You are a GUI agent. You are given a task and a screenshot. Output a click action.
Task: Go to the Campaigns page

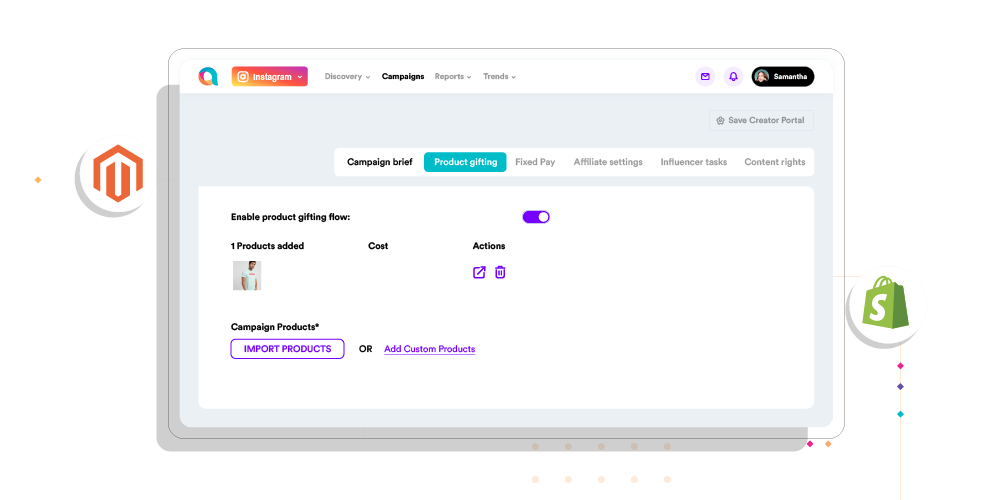click(x=403, y=77)
